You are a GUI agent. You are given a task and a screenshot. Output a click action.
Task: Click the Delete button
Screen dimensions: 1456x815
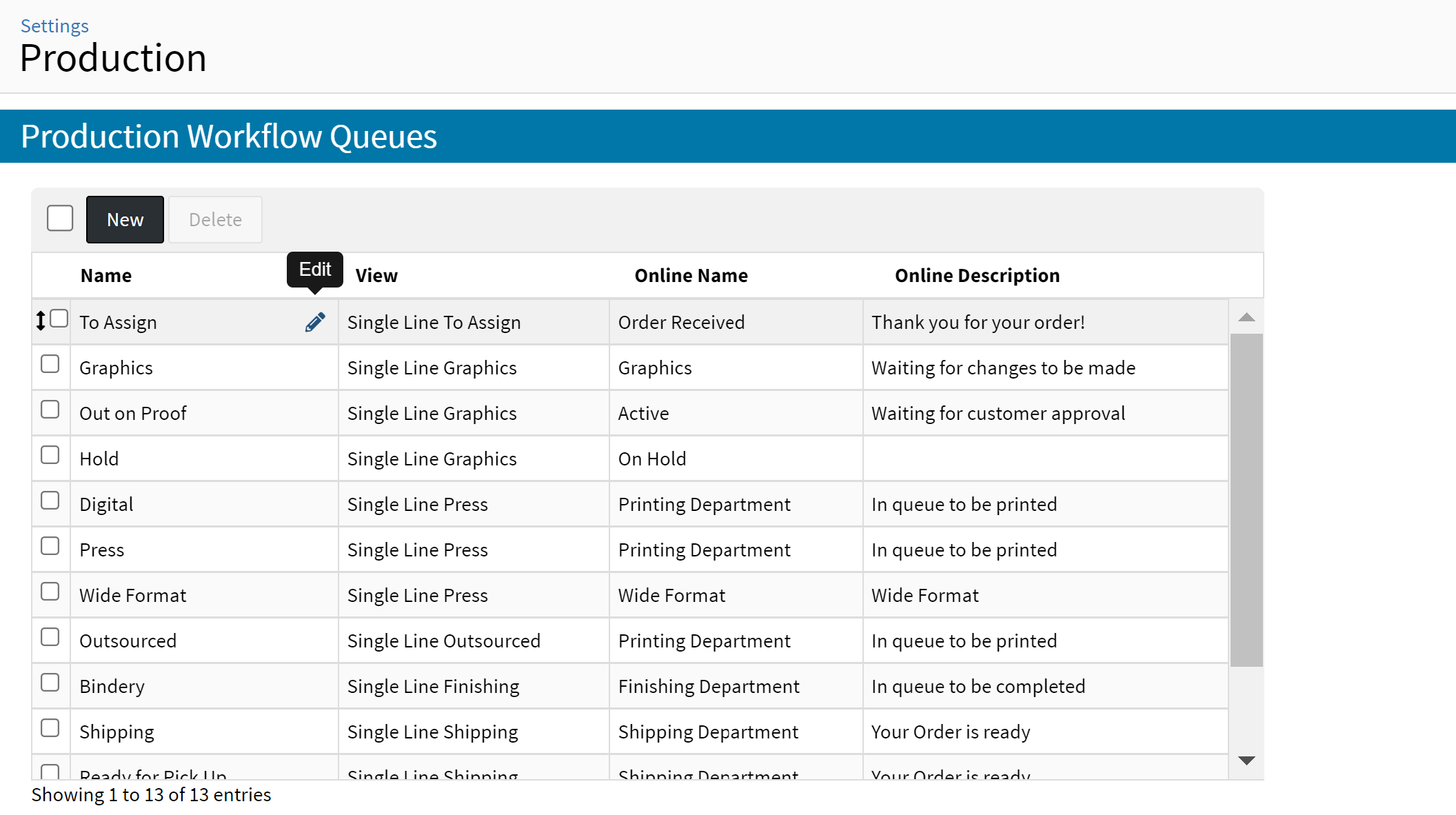coord(215,220)
